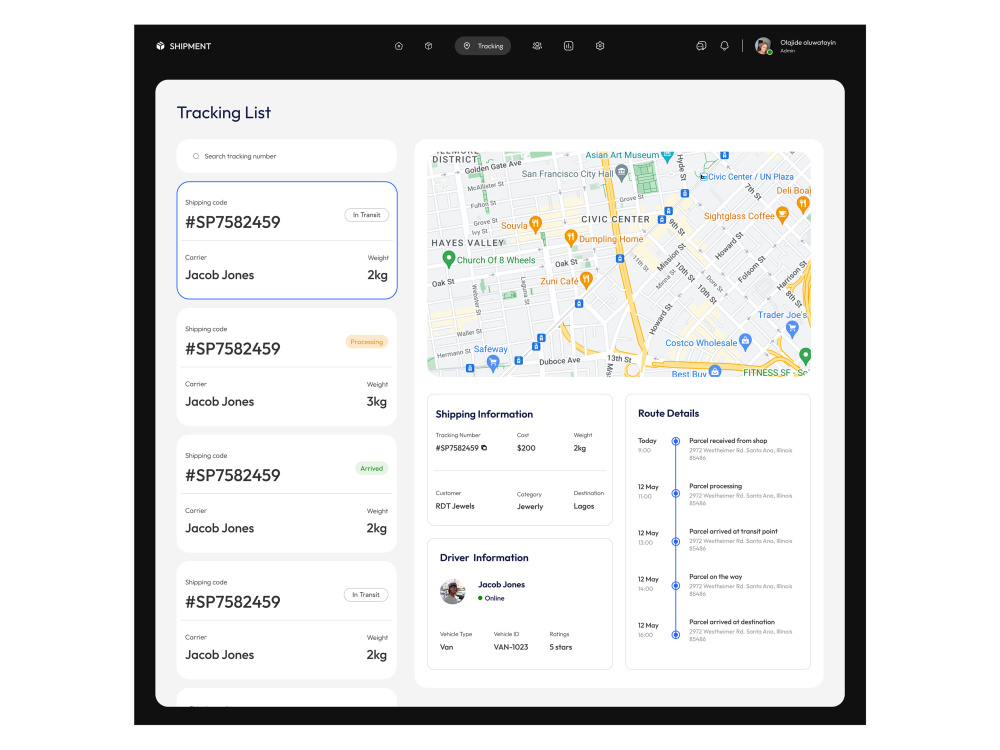The width and height of the screenshot is (1000, 750).
Task: Click the Tracking List heading
Action: (224, 113)
